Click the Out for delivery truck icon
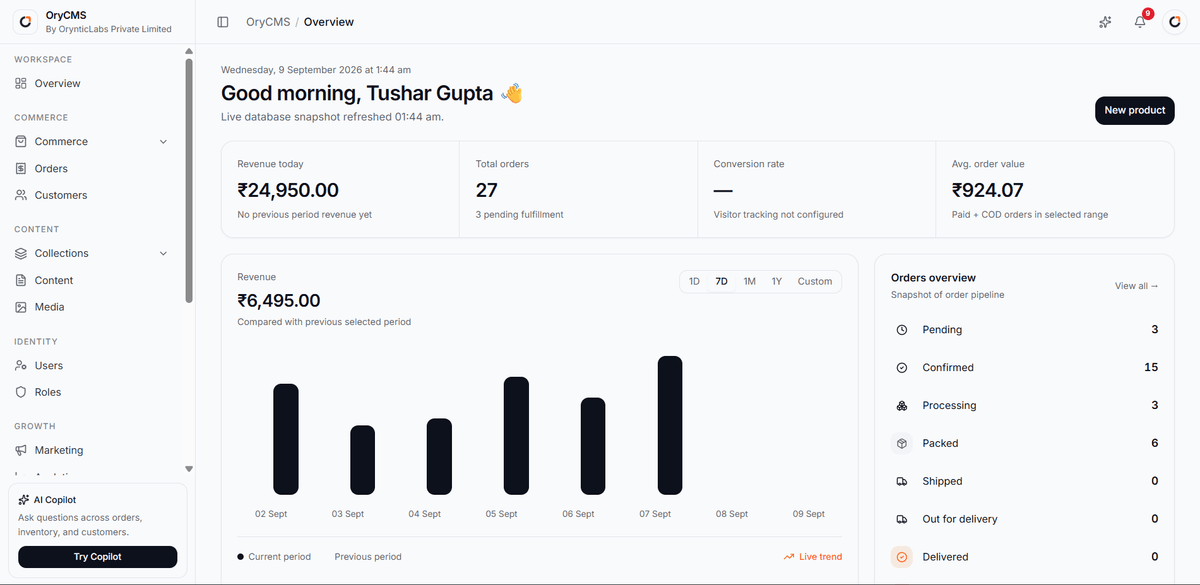Screen dimensions: 1200x585 (x=902, y=519)
